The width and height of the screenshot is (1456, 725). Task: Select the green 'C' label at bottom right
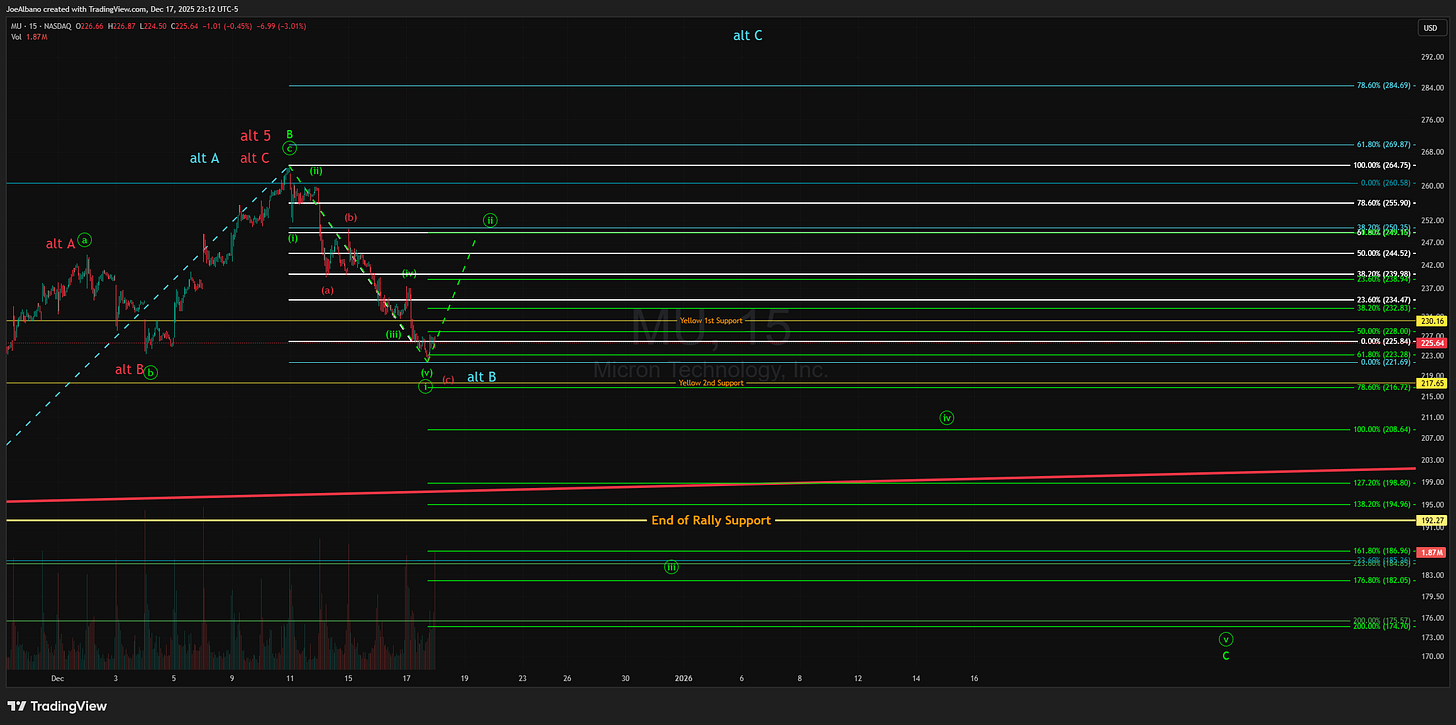(1226, 656)
